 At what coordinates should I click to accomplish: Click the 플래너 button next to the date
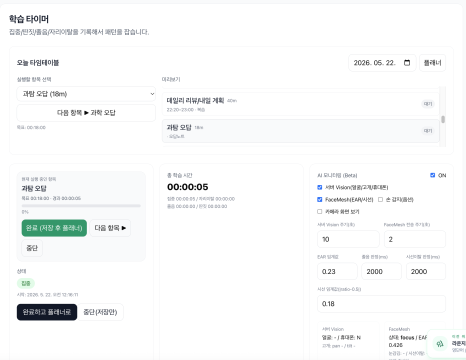(432, 63)
